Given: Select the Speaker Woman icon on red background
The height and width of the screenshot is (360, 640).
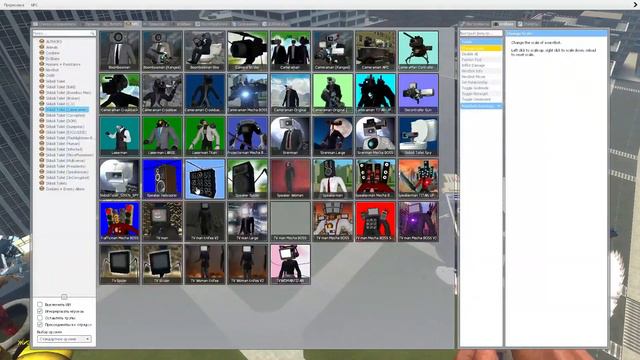Looking at the screenshot, I should point(290,179).
